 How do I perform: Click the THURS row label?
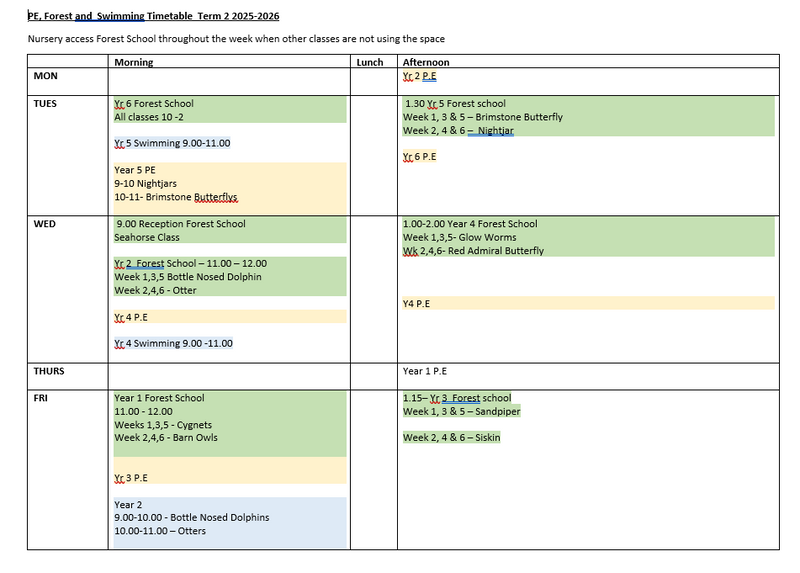[x=49, y=371]
